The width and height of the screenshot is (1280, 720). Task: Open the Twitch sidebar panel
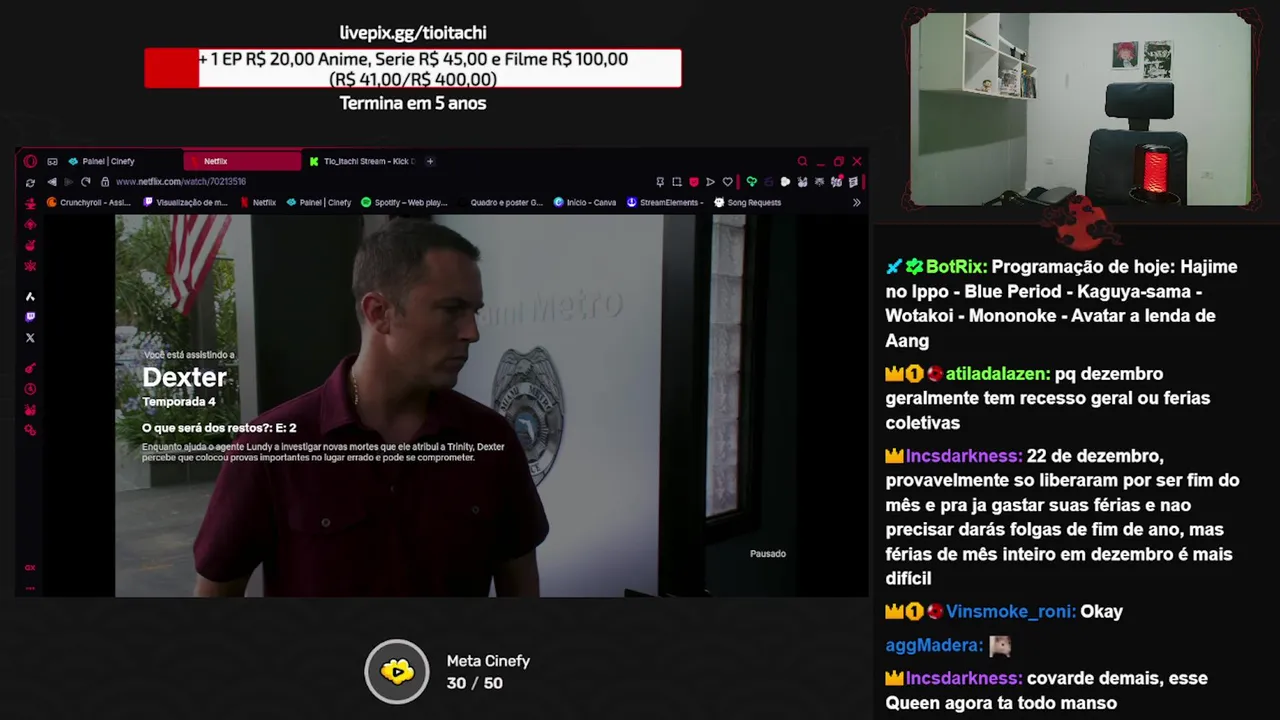[x=30, y=317]
